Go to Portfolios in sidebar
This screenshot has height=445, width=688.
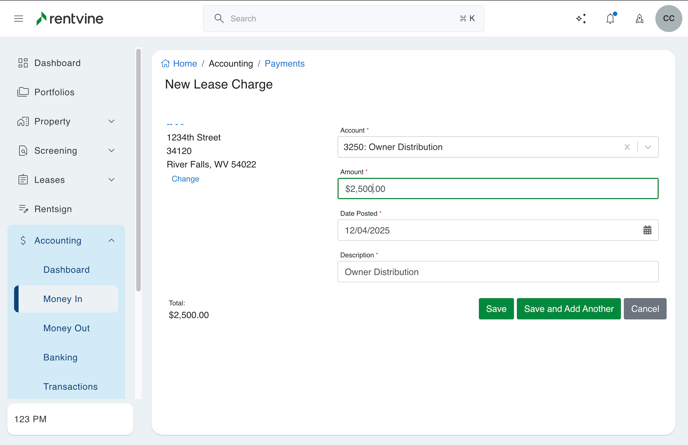[x=54, y=92]
